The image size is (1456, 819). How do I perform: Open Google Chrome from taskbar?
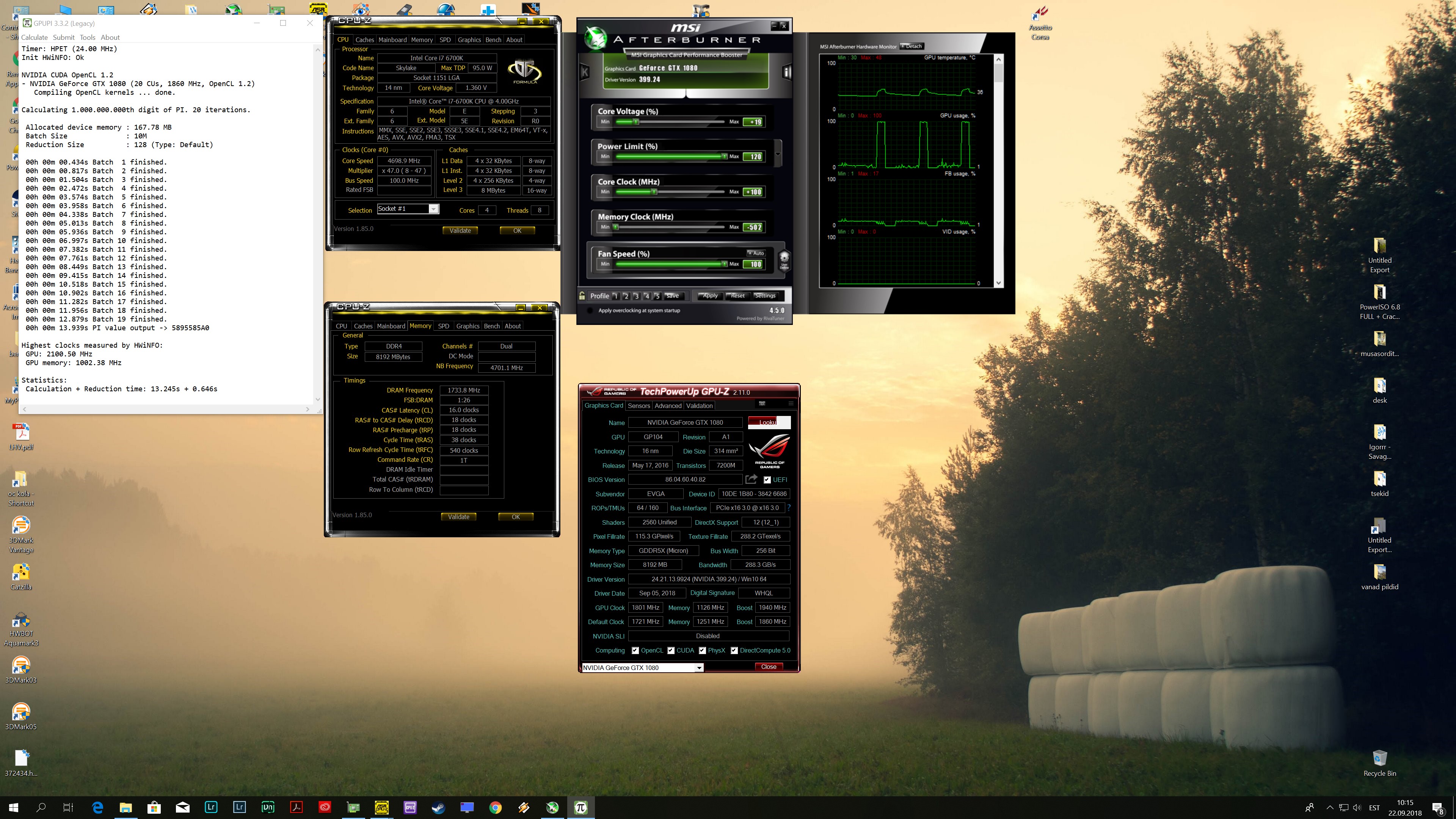tap(495, 807)
